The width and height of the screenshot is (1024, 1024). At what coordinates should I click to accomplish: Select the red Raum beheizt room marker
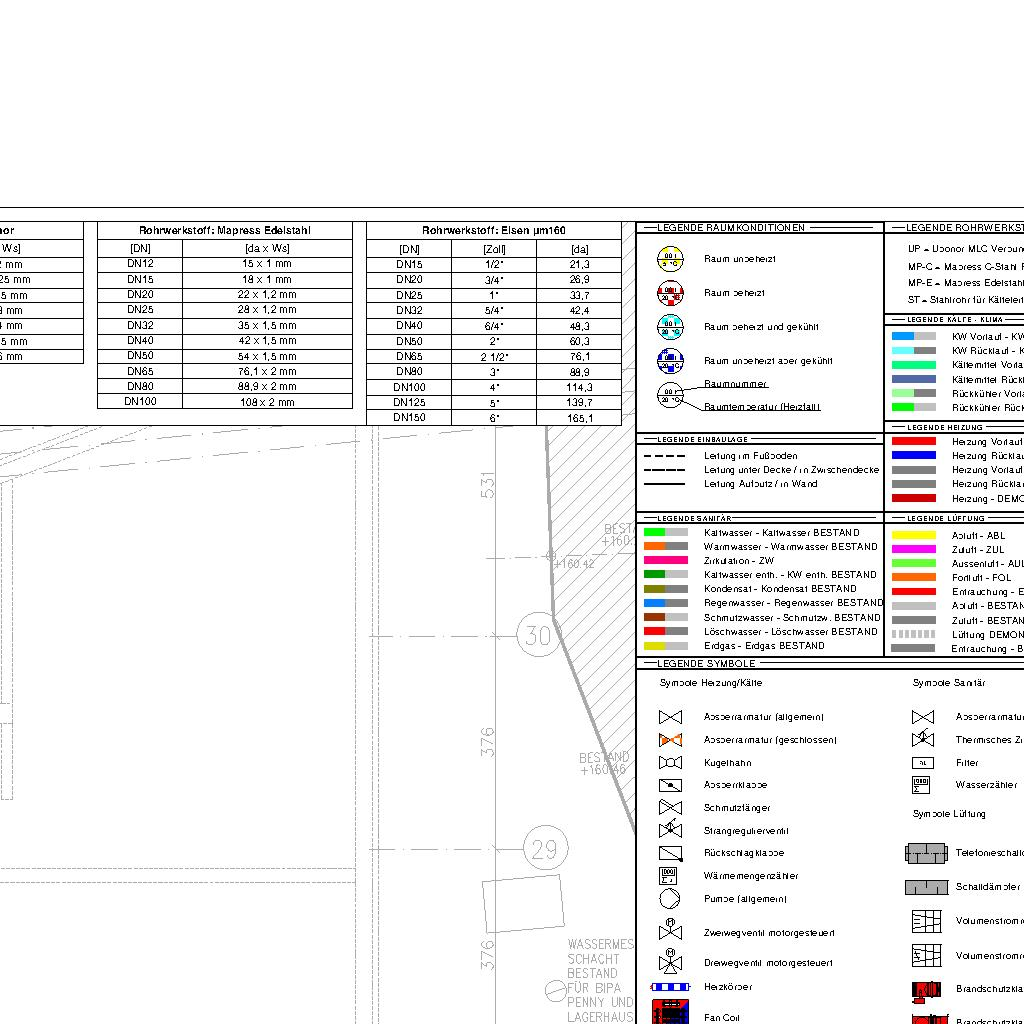point(670,294)
